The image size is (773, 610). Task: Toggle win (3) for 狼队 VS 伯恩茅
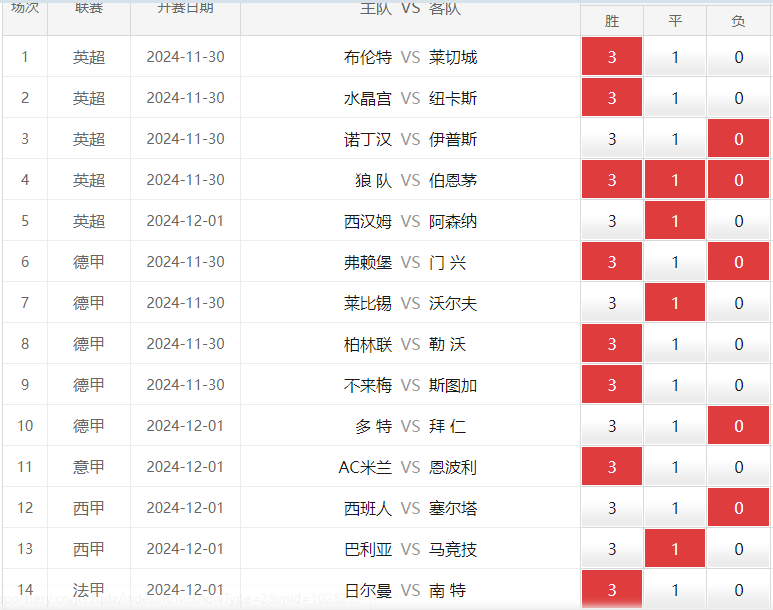click(x=612, y=179)
